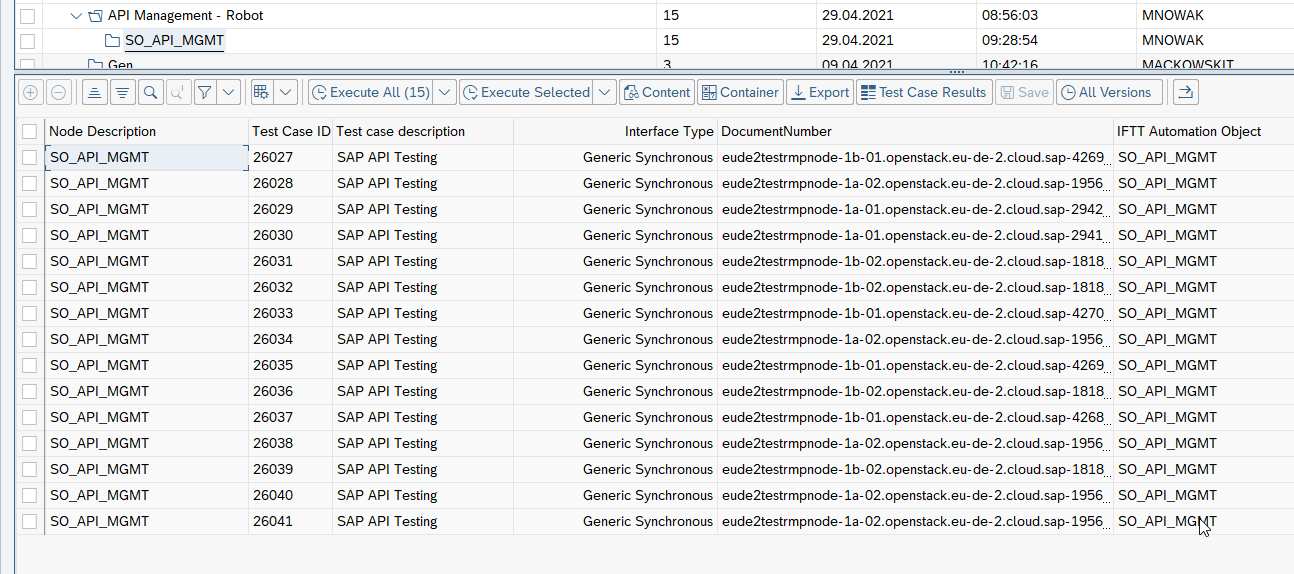Click the grid layout settings icon
This screenshot has height=574, width=1294.
tap(261, 92)
